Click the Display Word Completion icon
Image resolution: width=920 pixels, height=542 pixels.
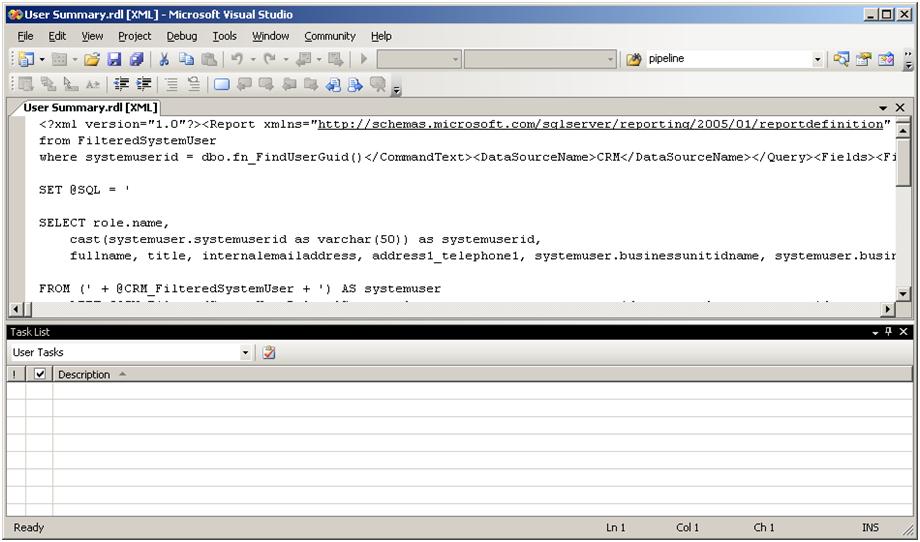tap(93, 84)
